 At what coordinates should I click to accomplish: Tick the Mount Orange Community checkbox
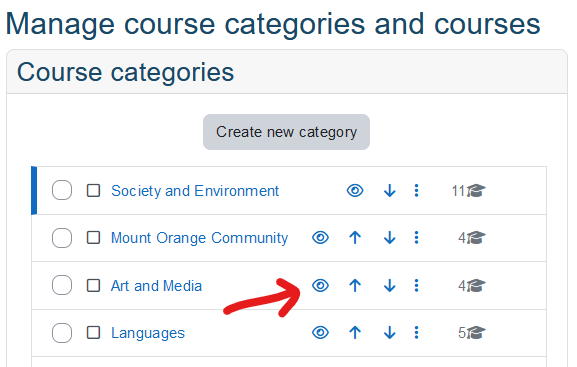(x=93, y=238)
